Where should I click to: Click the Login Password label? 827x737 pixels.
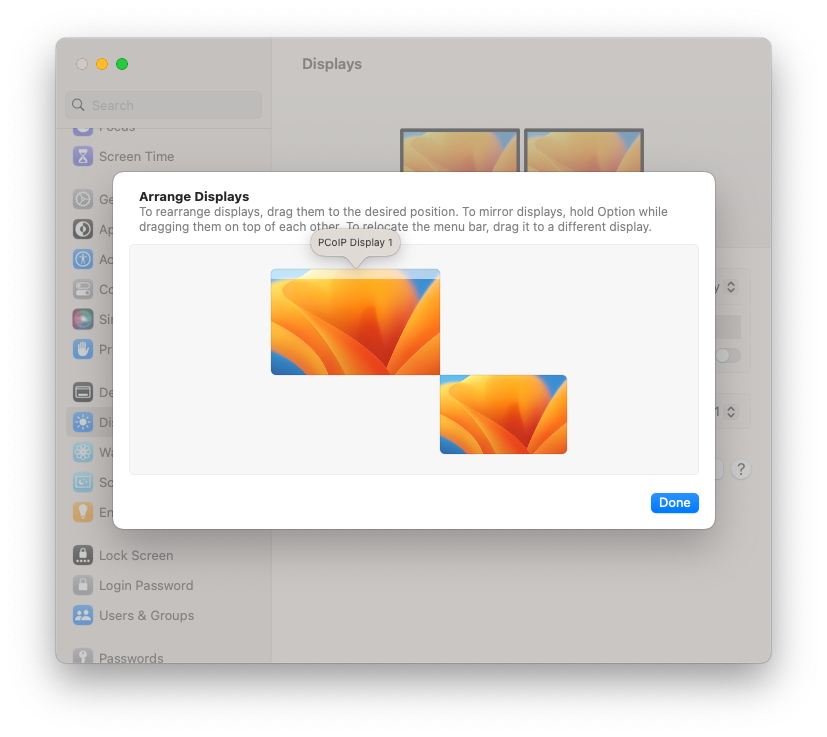tap(146, 586)
